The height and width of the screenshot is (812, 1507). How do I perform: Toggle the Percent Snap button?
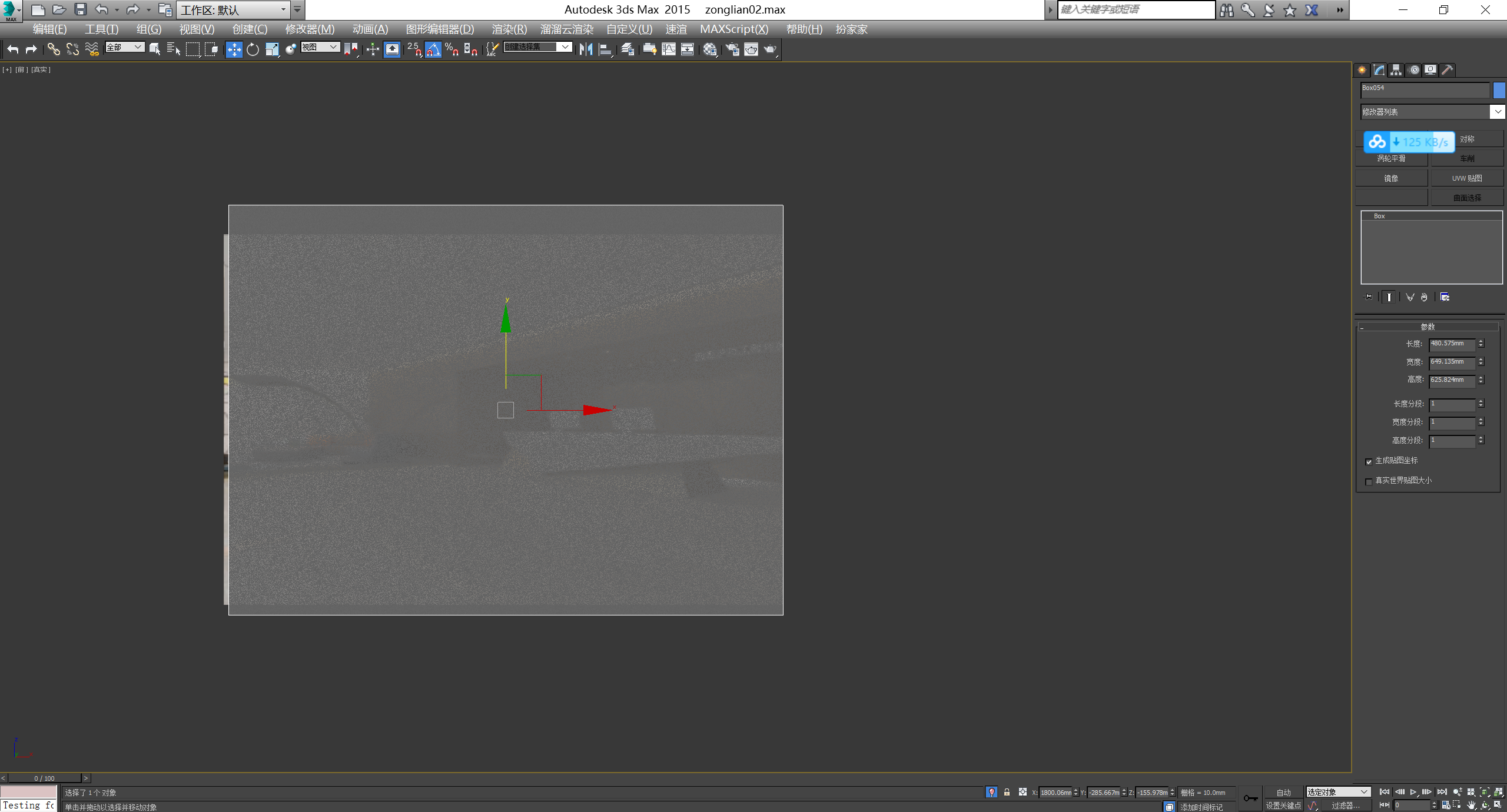pos(452,49)
